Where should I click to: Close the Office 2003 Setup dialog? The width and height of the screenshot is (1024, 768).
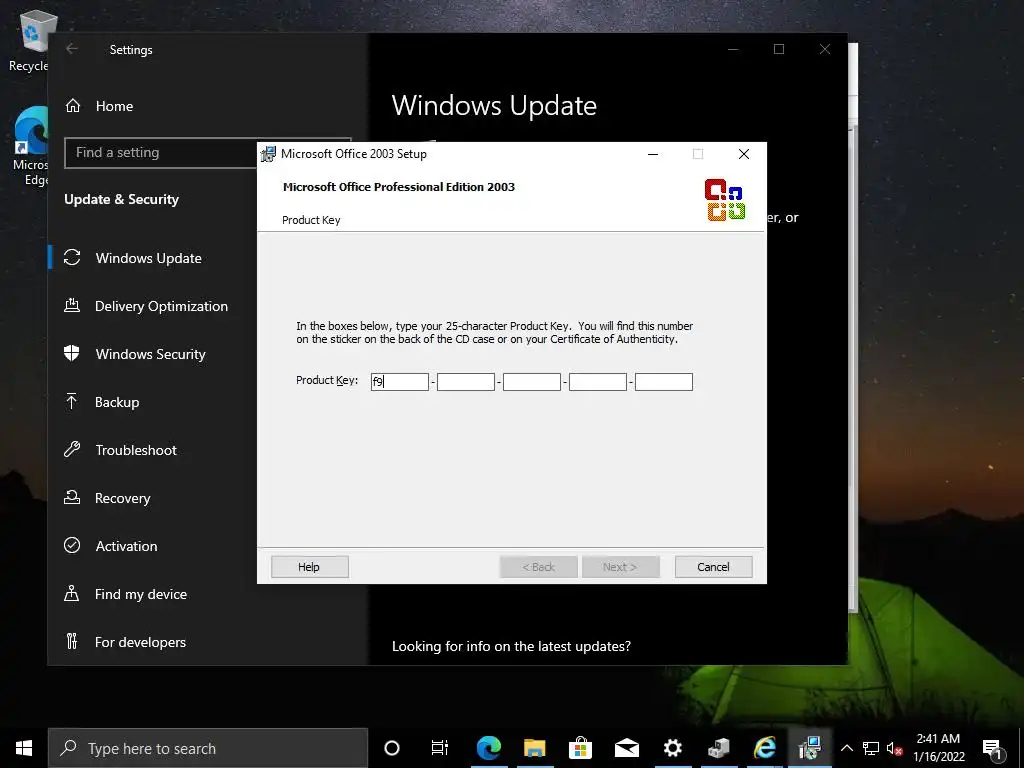[x=744, y=154]
